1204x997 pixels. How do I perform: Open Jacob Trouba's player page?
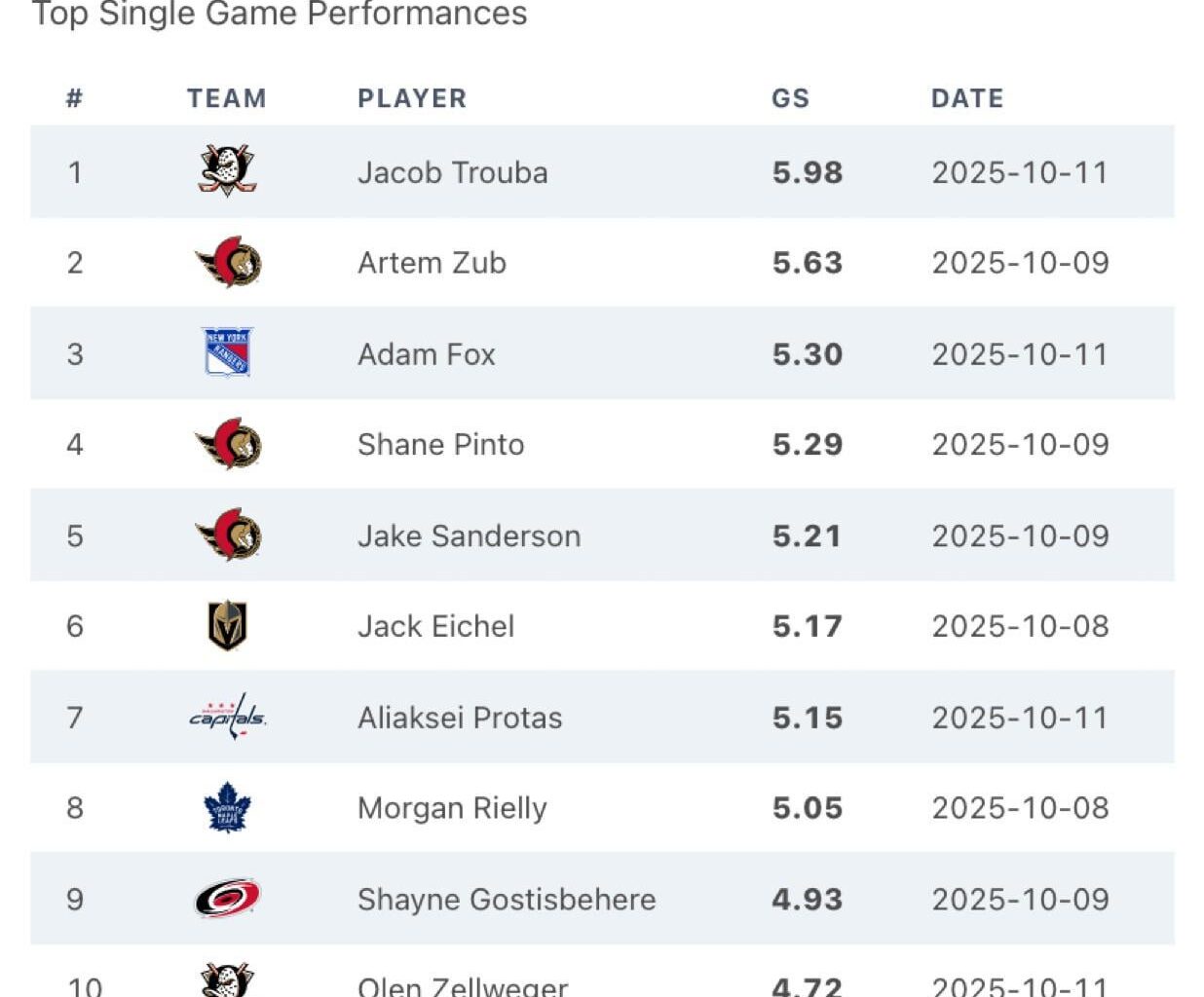(452, 172)
